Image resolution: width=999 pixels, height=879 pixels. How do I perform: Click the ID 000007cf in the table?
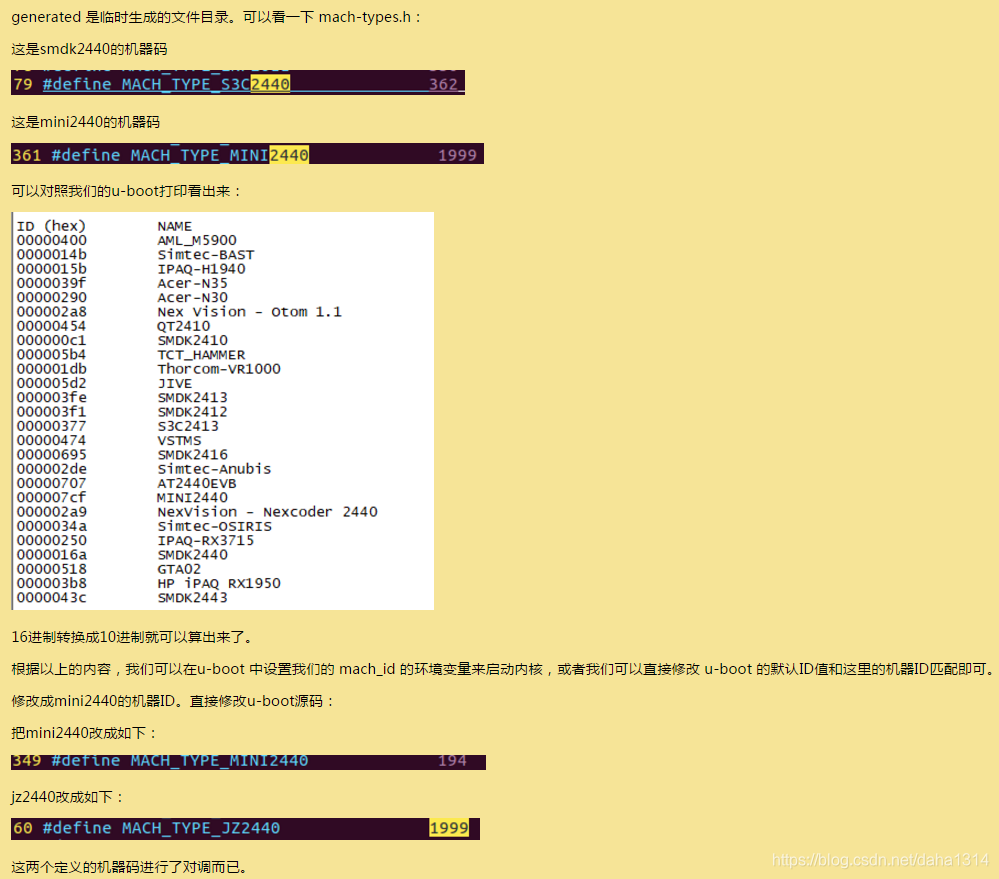click(52, 497)
